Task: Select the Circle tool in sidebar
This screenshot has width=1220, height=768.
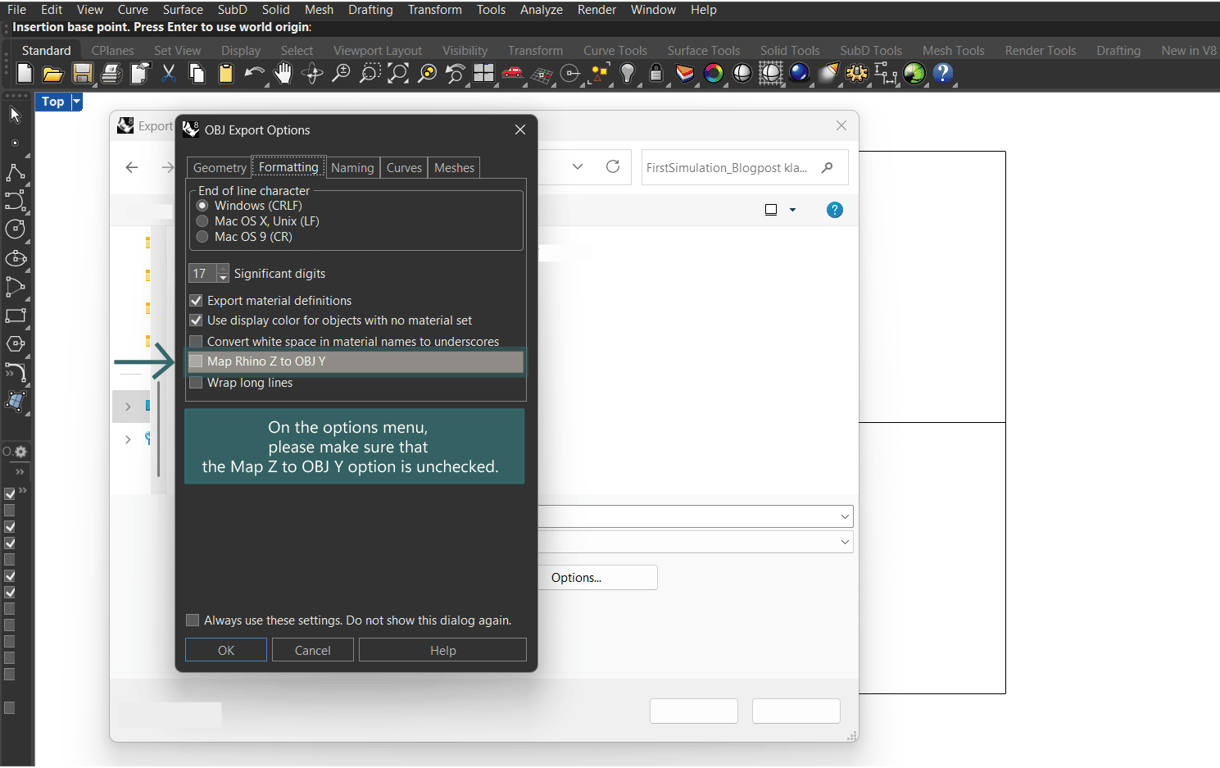Action: point(15,229)
